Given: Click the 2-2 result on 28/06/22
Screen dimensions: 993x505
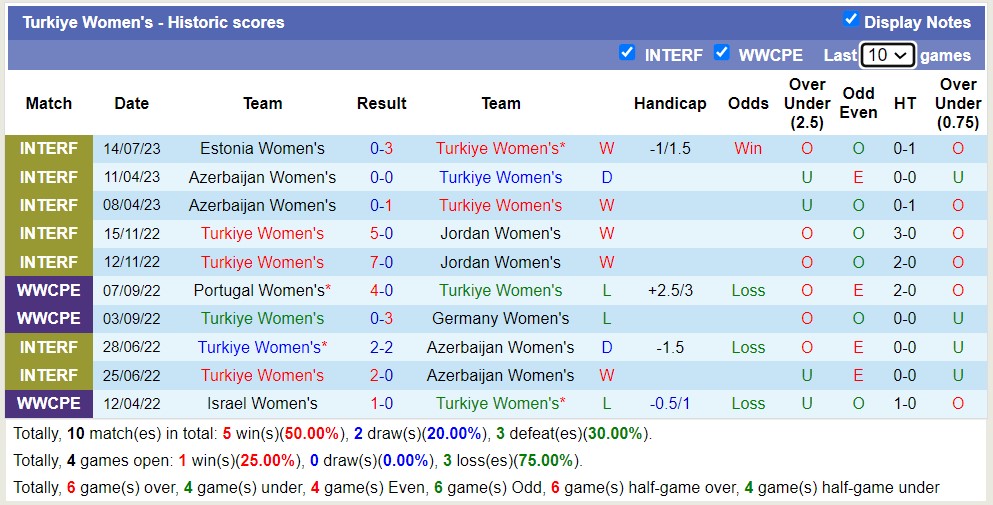Looking at the screenshot, I should pyautogui.click(x=381, y=347).
